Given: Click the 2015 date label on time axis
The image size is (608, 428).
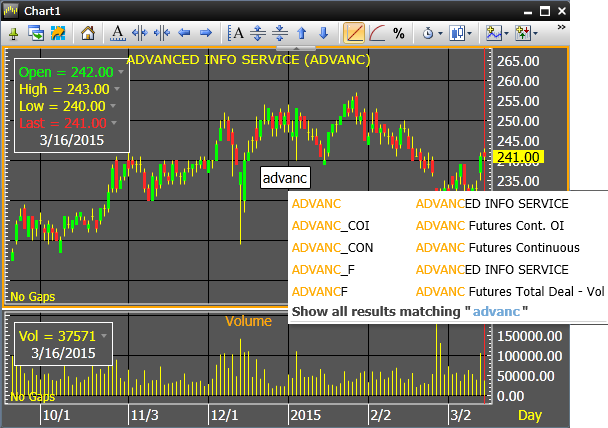Looking at the screenshot, I should (x=306, y=415).
